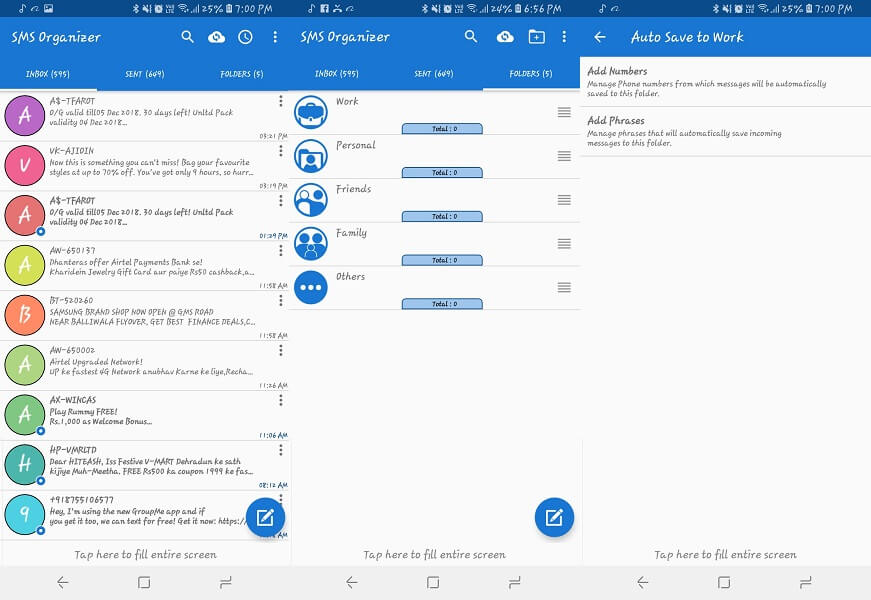Open the Friends folder icon

(x=311, y=199)
